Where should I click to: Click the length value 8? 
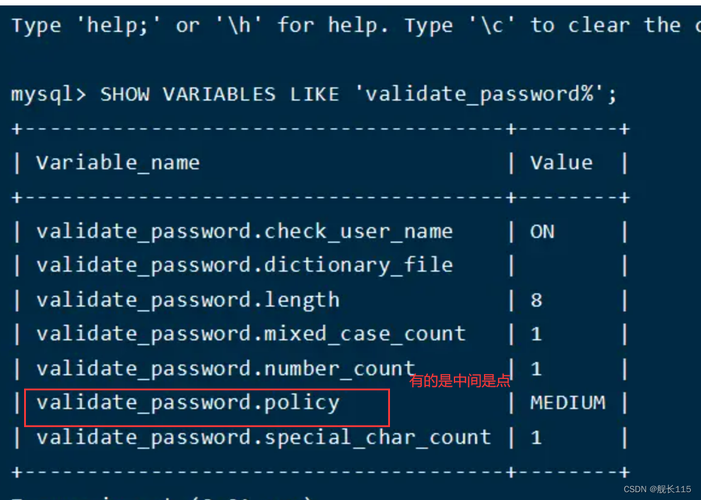point(537,300)
